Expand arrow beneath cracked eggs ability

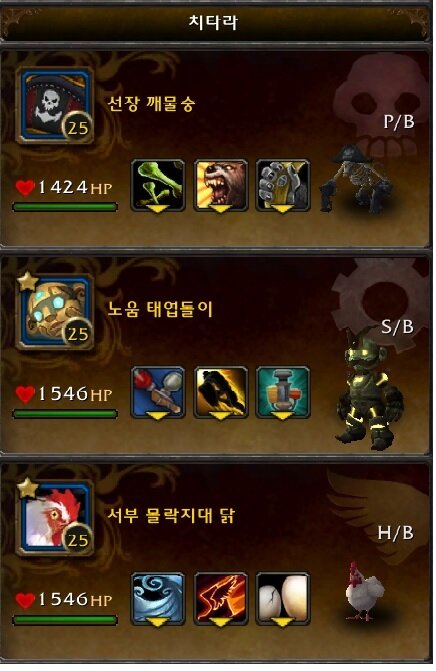click(283, 622)
